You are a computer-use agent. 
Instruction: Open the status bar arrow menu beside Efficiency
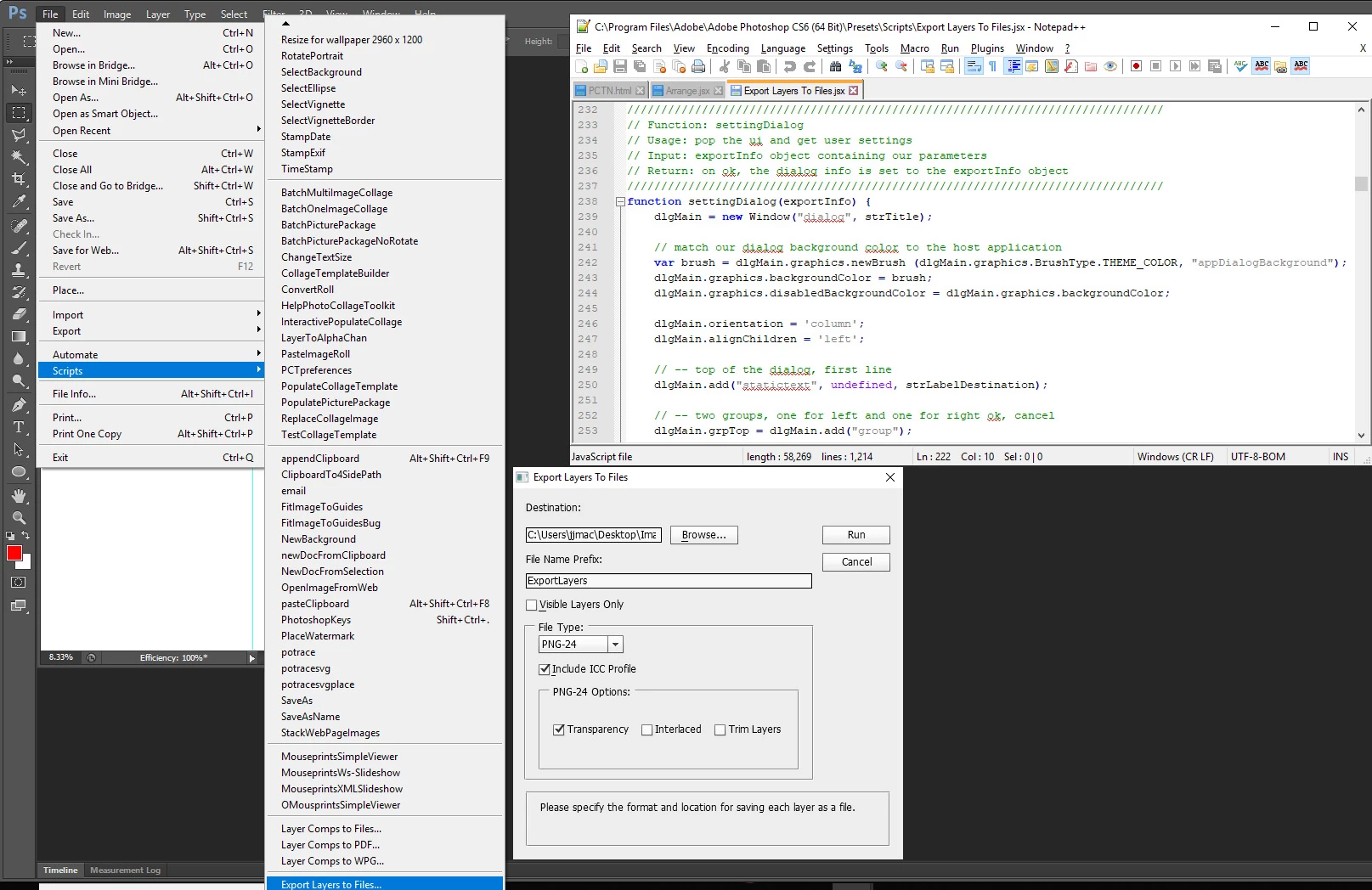251,658
